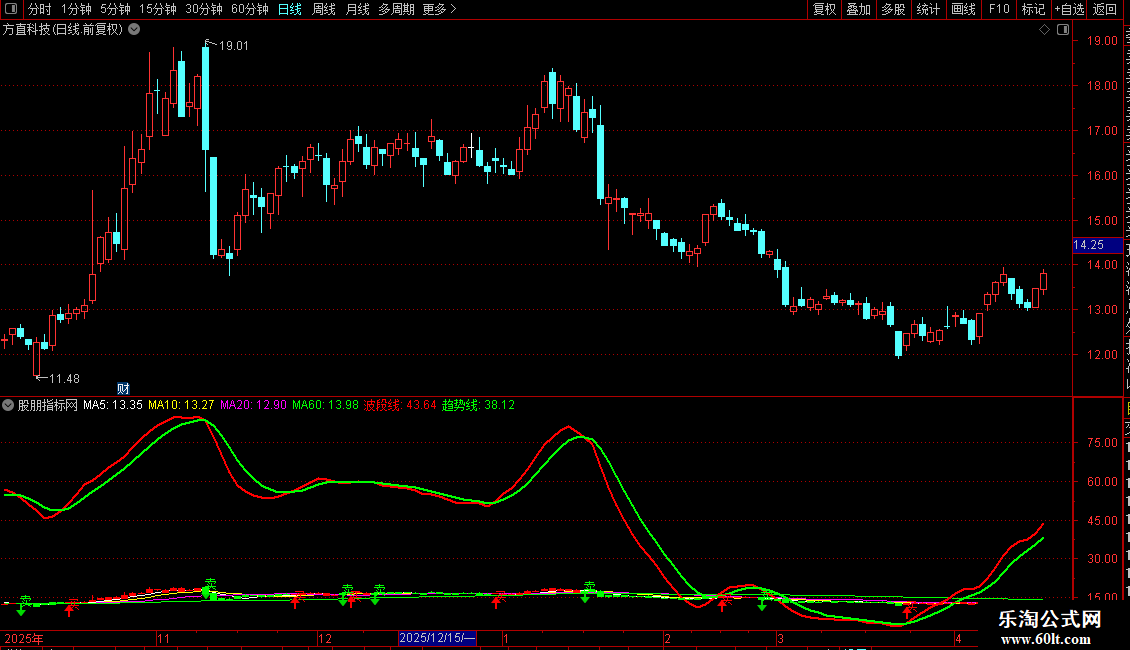Select the 波段线: 43.64 readout
1130x650 pixels.
pyautogui.click(x=400, y=405)
